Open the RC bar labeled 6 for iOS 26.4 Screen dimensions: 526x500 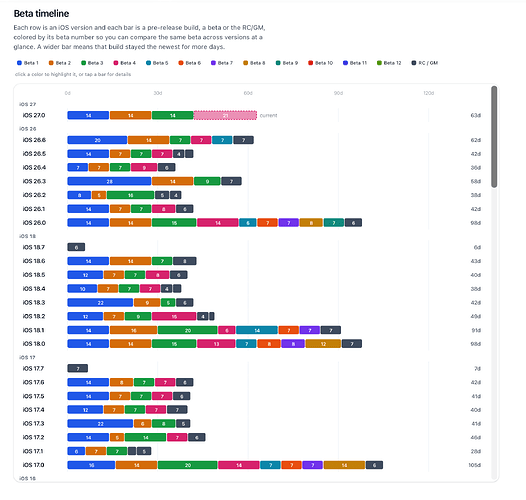[166, 167]
